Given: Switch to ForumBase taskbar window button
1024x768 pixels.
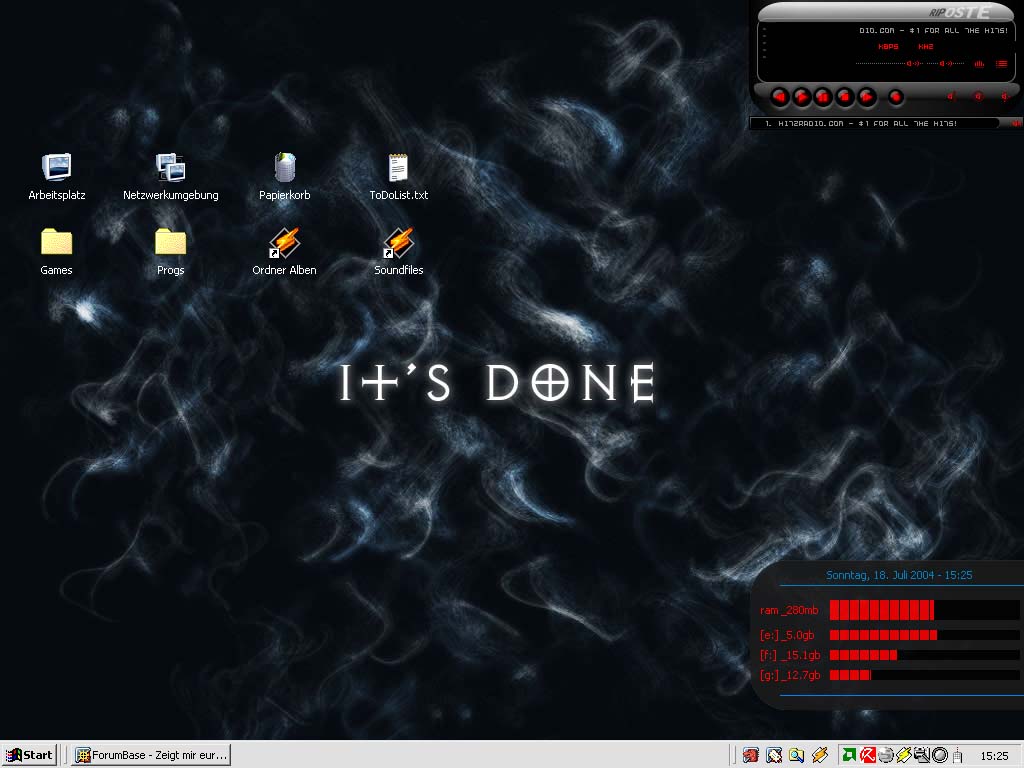Looking at the screenshot, I should (x=151, y=755).
